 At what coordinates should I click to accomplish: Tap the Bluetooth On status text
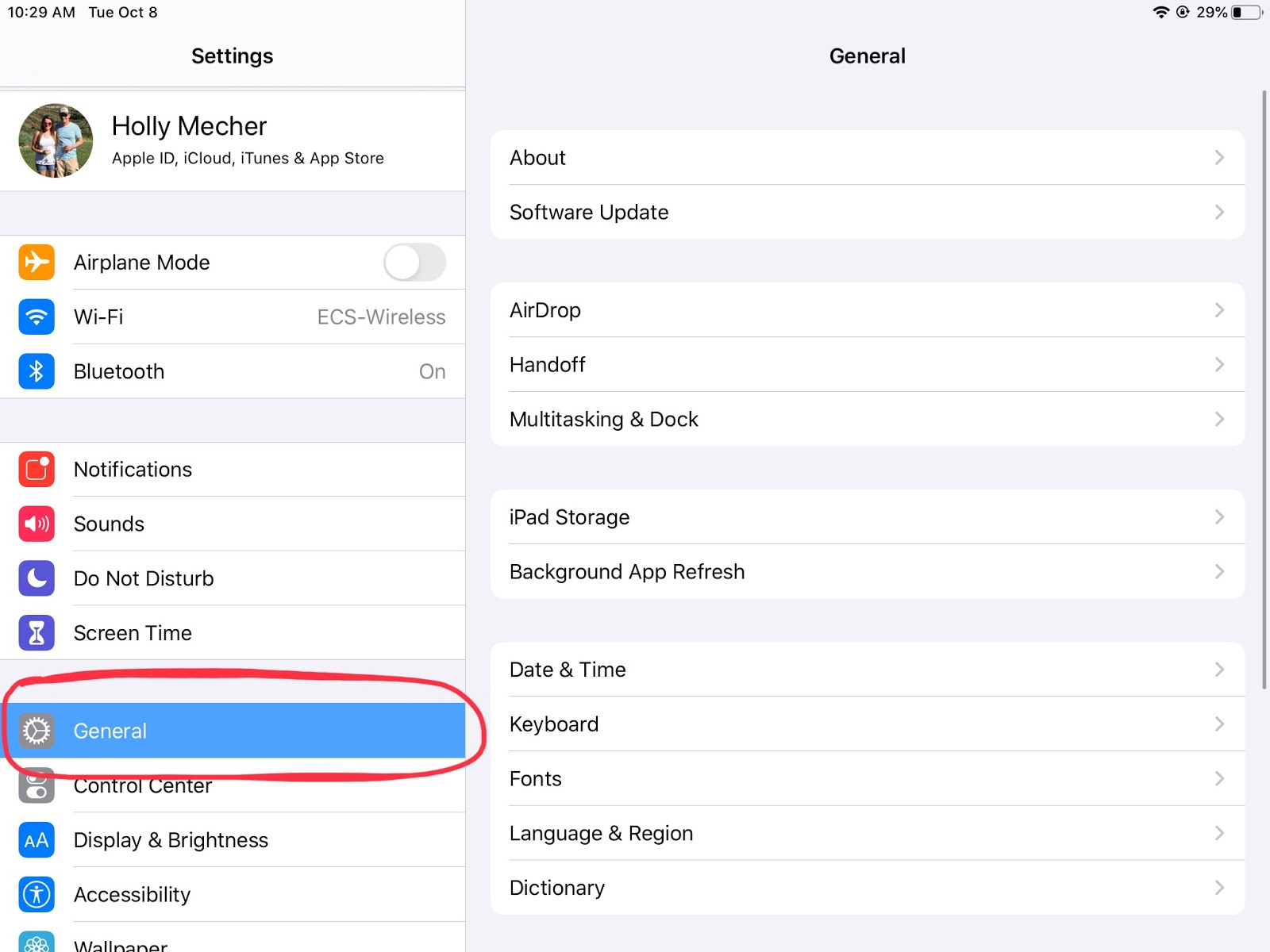coord(432,372)
